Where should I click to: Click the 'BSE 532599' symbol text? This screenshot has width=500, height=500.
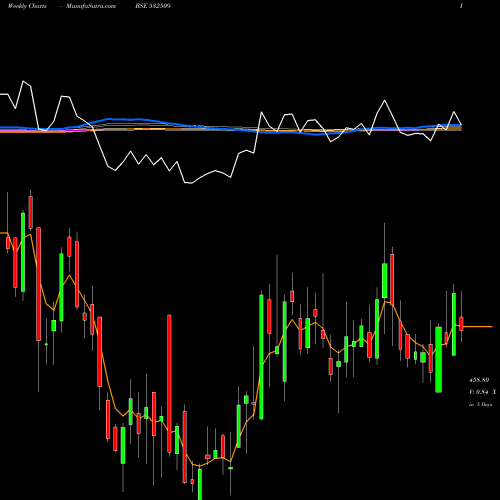pos(153,6)
